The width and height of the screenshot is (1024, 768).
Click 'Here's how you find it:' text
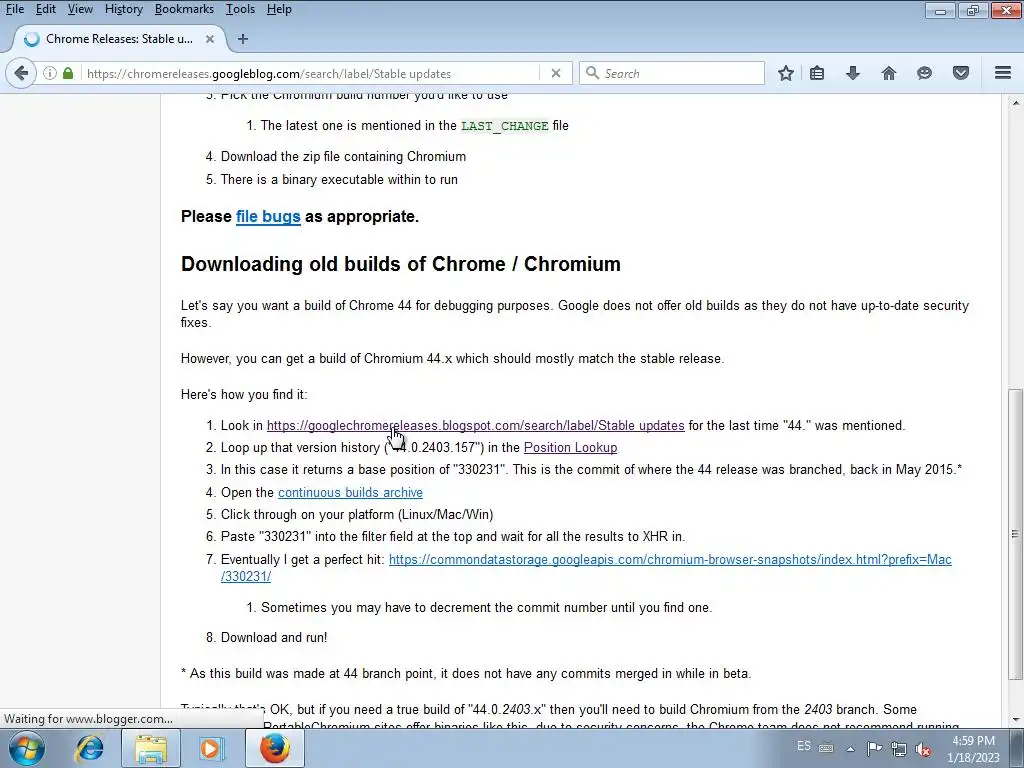point(244,394)
